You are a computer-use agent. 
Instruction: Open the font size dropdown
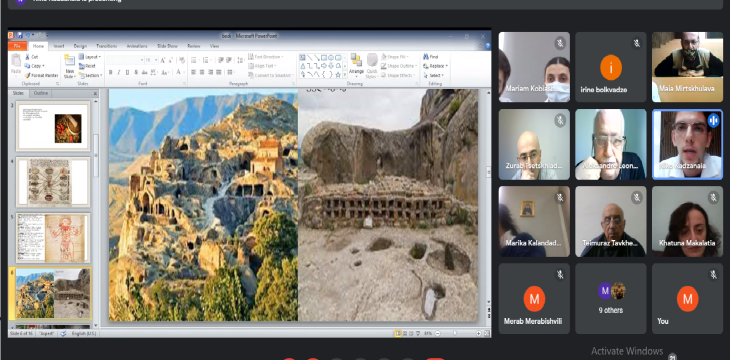(x=155, y=60)
